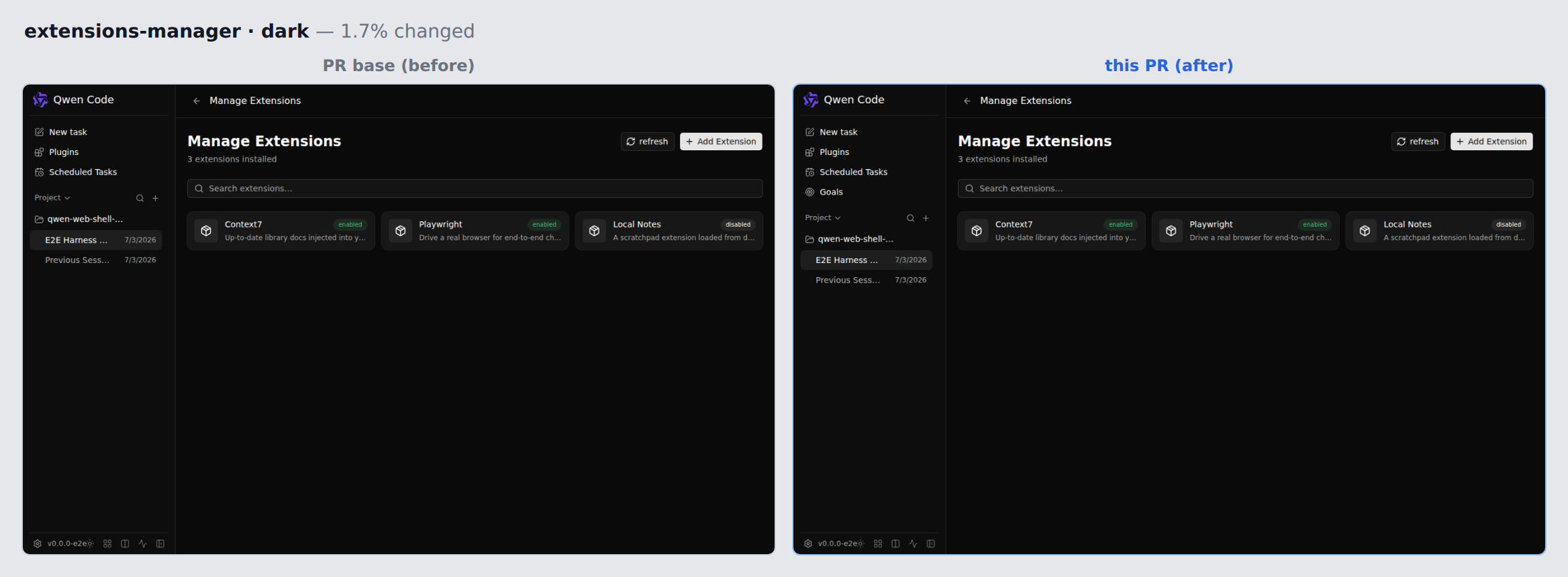
Task: Search projects via magnifier icon, before panel
Action: (140, 198)
